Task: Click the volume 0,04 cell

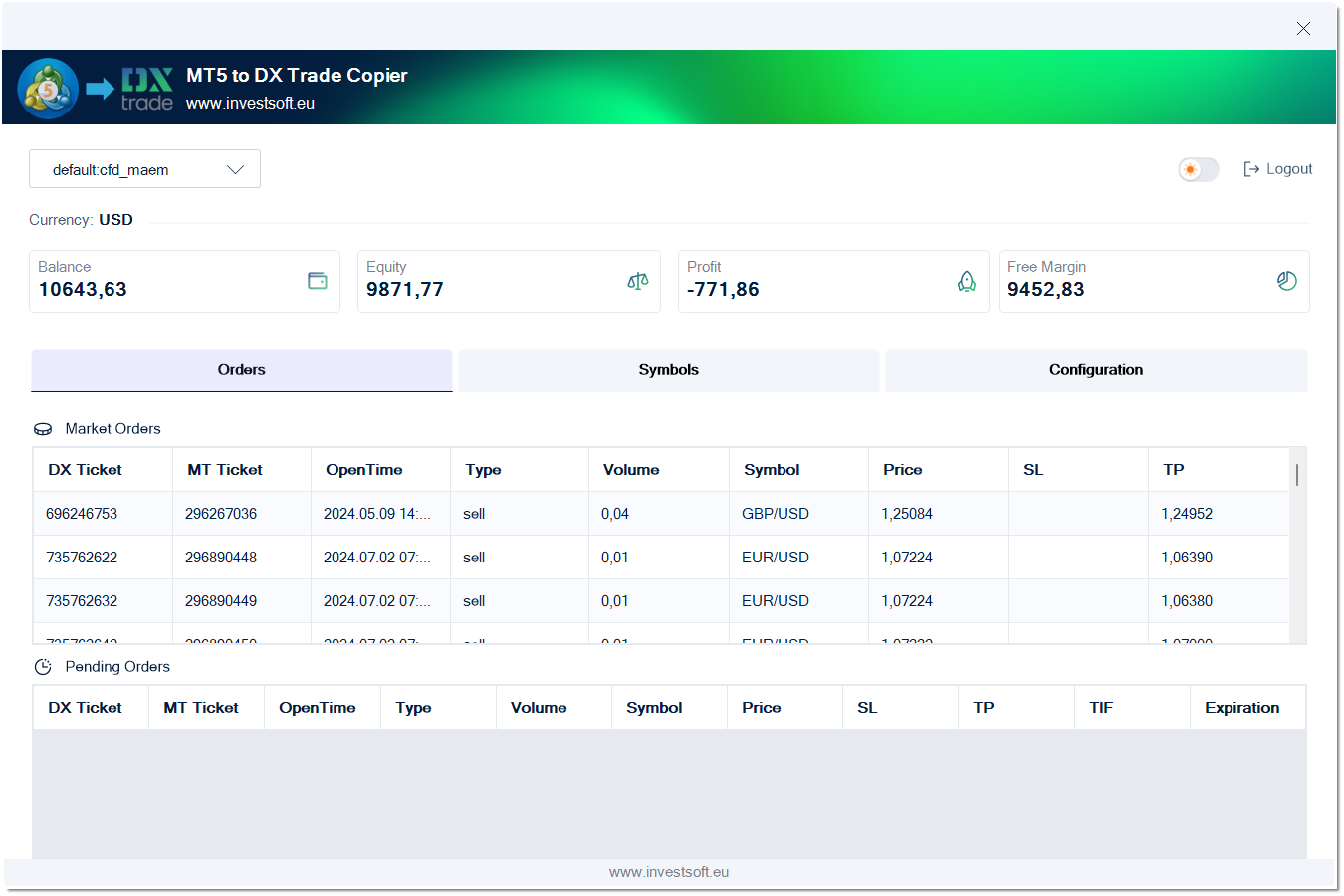Action: [659, 514]
